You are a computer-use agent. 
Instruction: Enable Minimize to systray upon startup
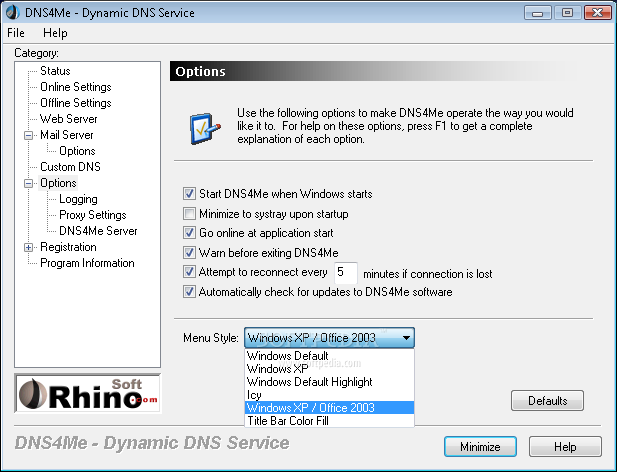(x=189, y=214)
